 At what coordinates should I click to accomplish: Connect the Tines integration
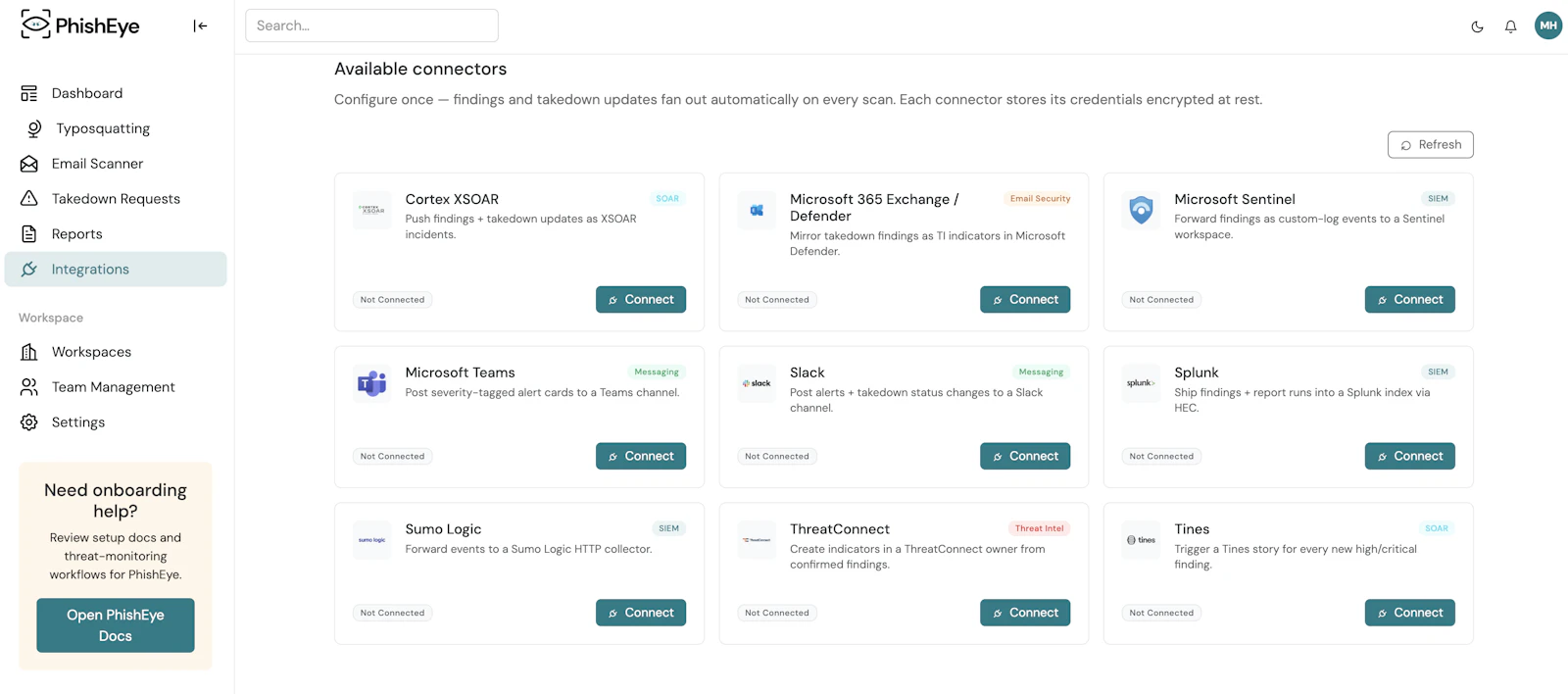[x=1409, y=613]
